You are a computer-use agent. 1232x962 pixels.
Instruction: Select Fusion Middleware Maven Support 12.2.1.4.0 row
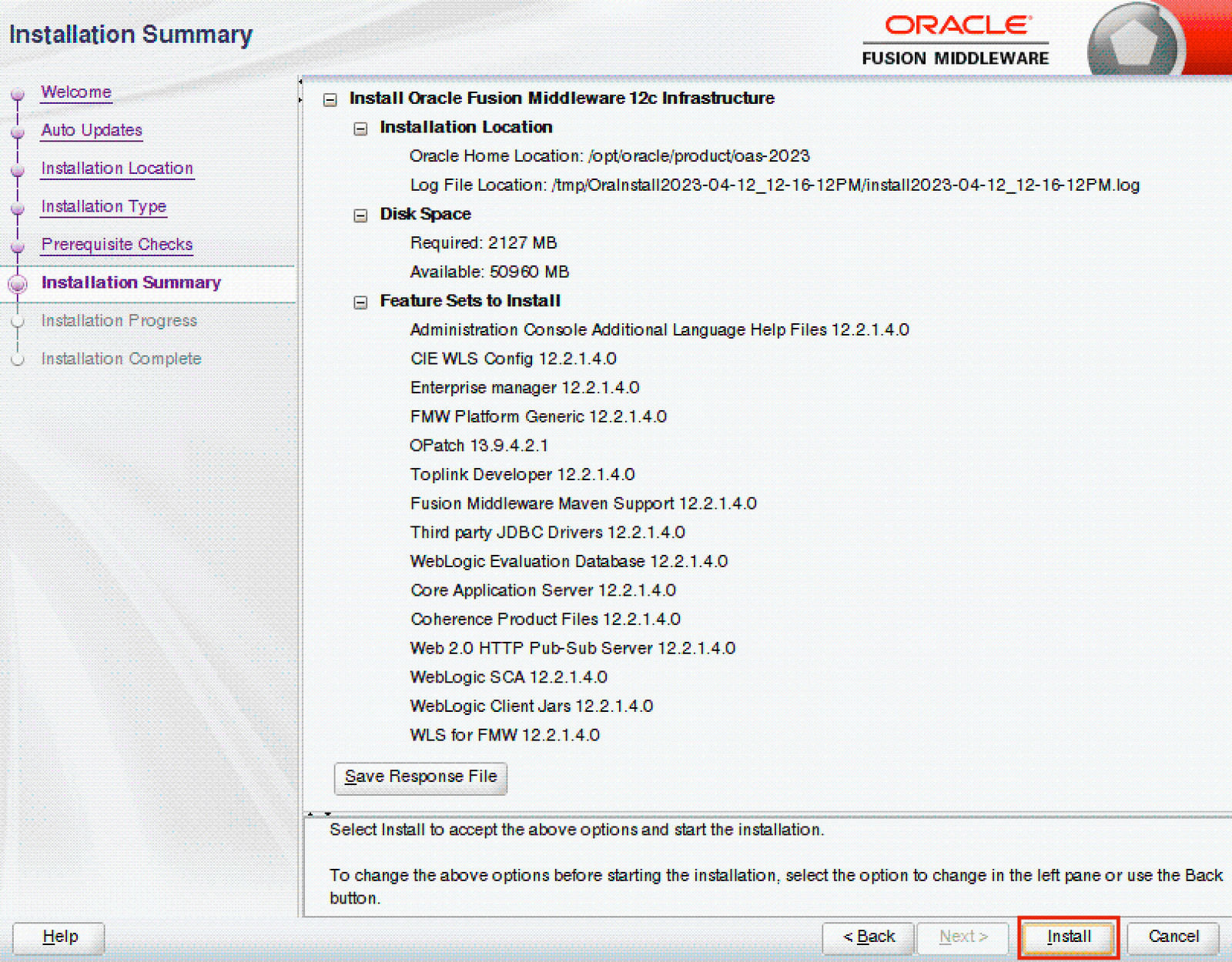coord(584,504)
